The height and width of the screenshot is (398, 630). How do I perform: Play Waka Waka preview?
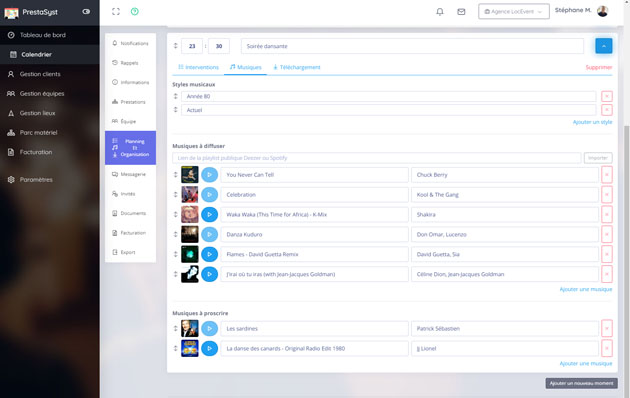click(x=209, y=214)
